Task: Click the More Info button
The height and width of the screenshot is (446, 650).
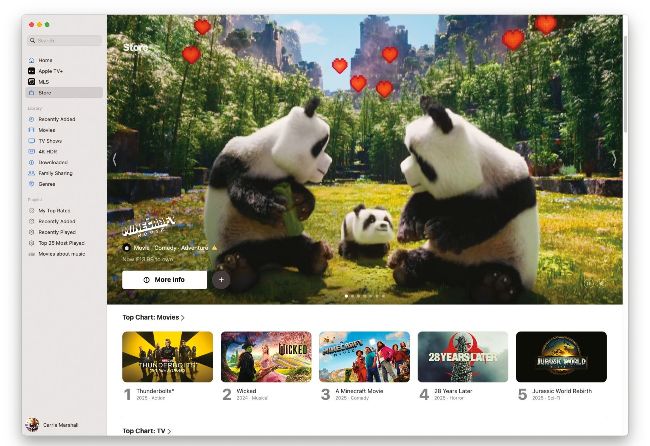Action: pos(164,280)
